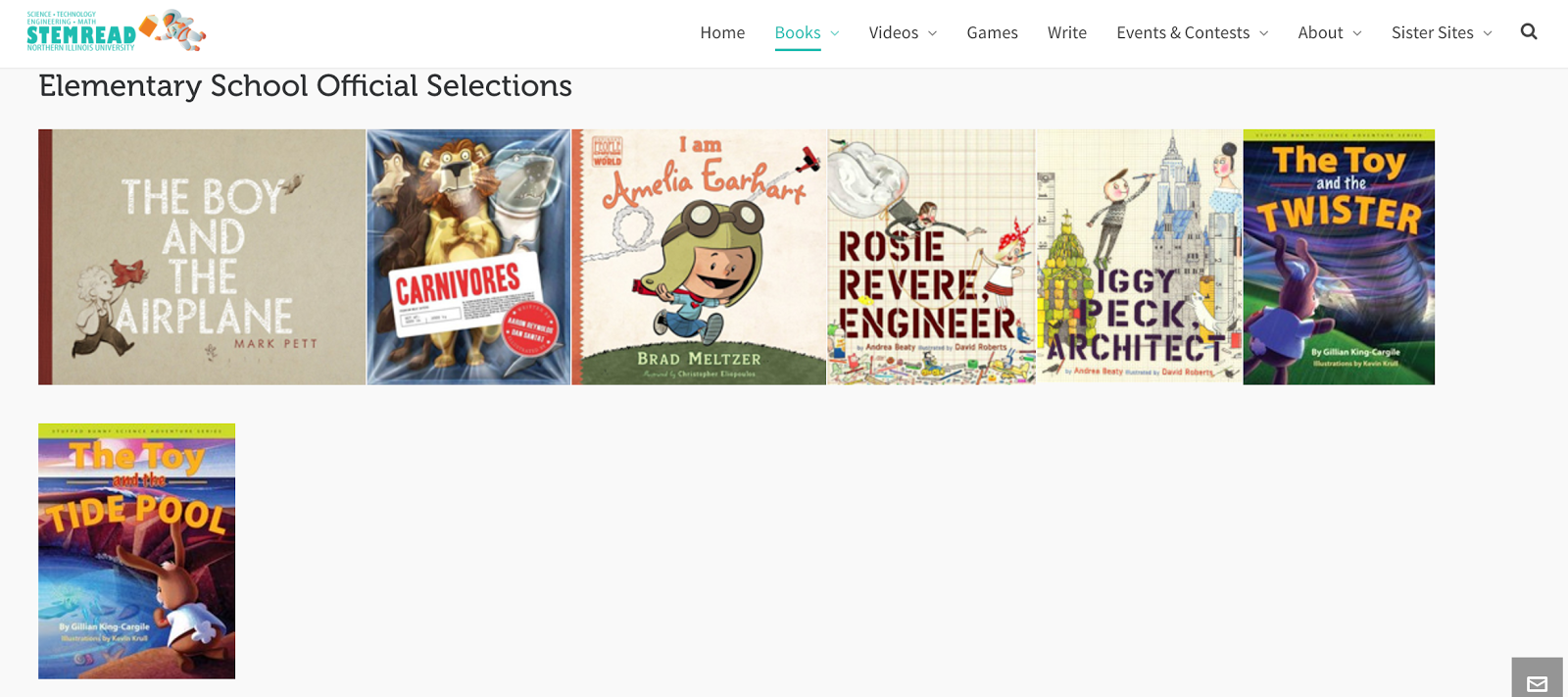The image size is (1568, 697).
Task: Expand the Events & Contests chevron
Action: click(1263, 33)
